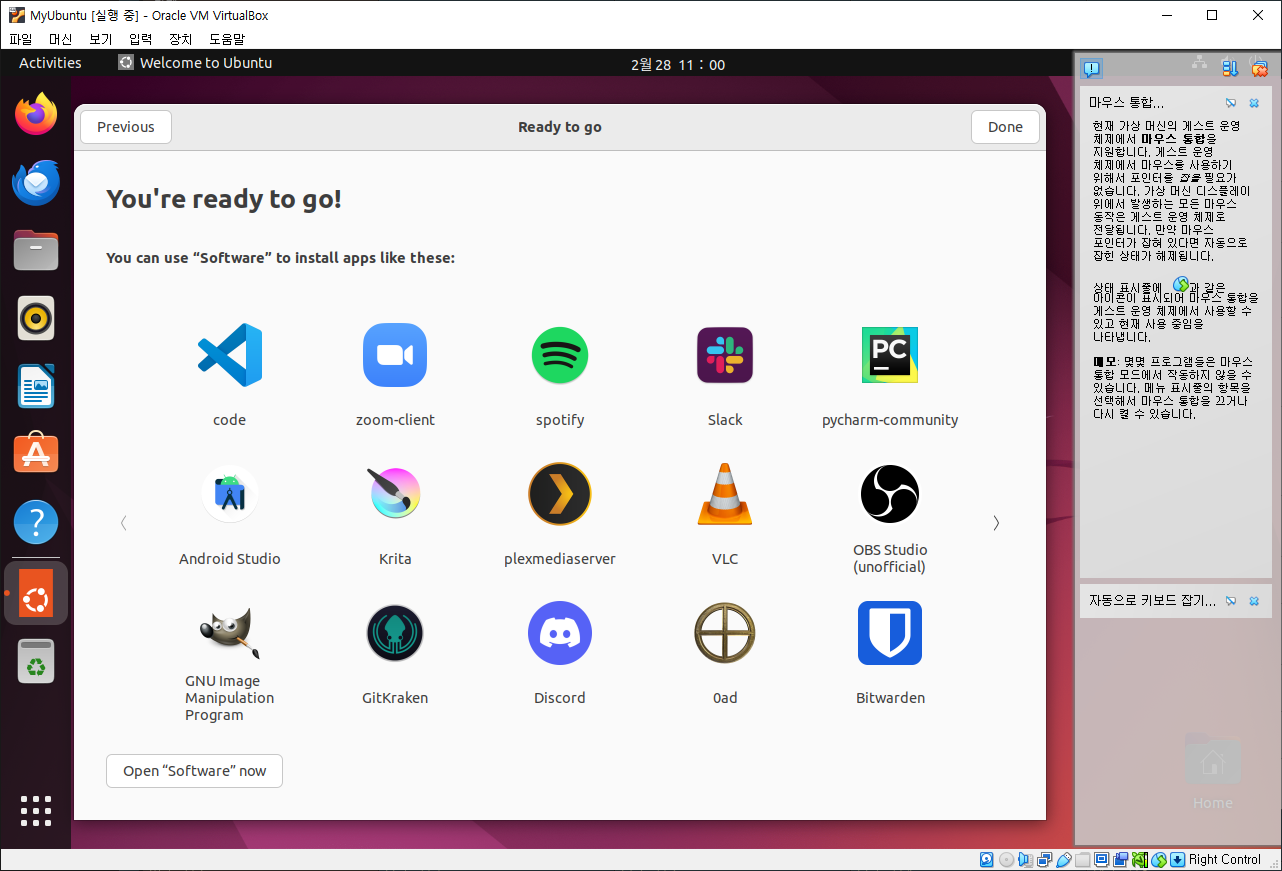Viewport: 1282px width, 871px height.
Task: Select the plexmediaserver app icon
Action: pyautogui.click(x=560, y=494)
